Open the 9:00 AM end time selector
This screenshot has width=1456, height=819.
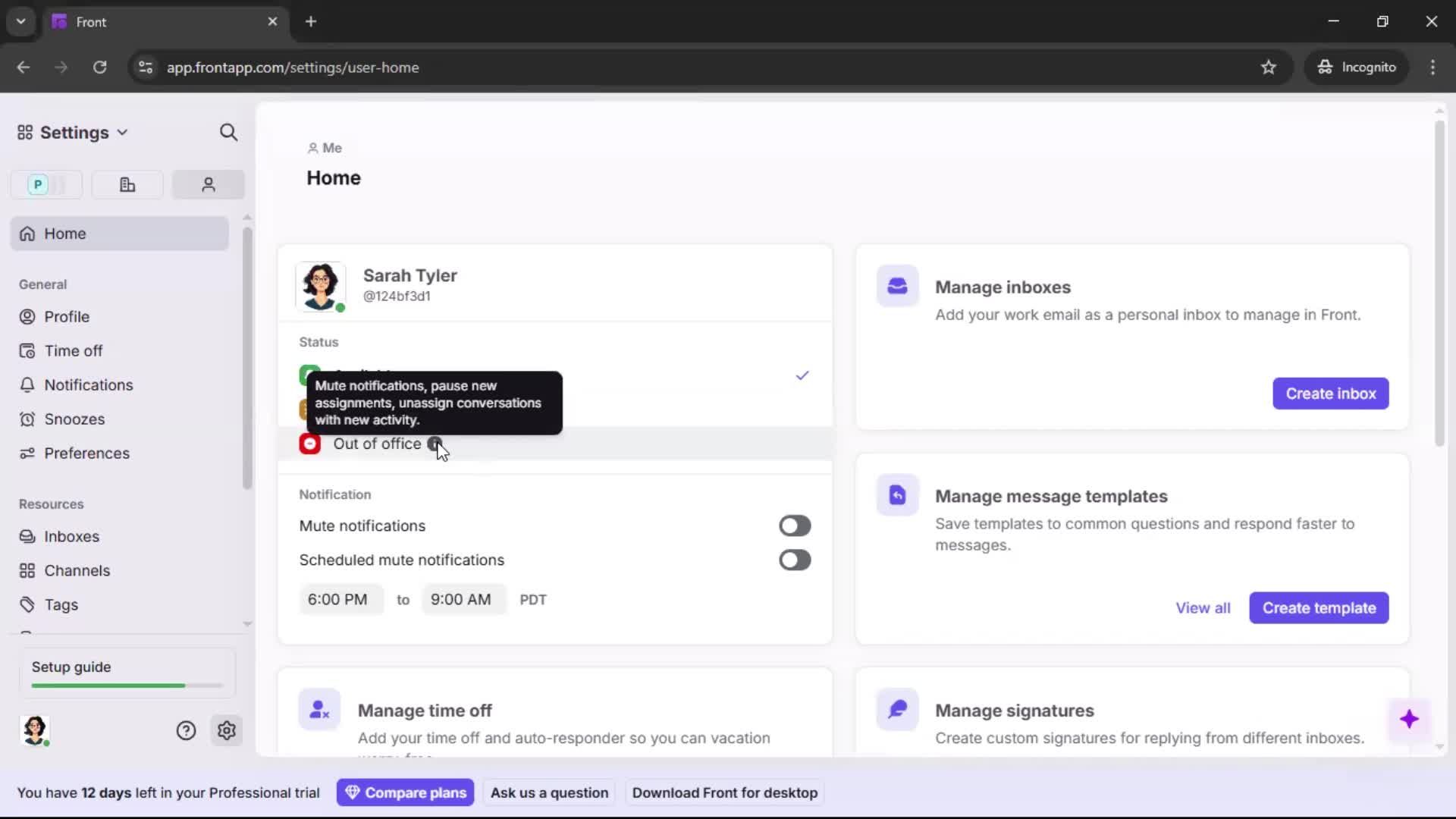click(x=461, y=599)
